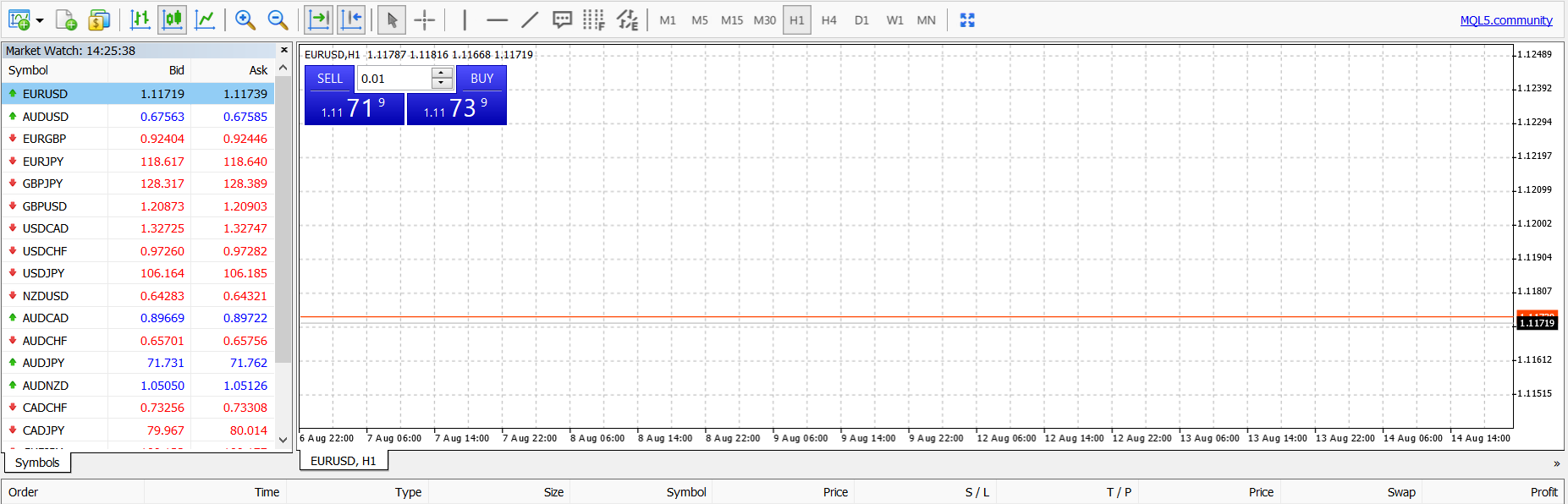Open a new chart window
This screenshot has height=504, width=1568.
click(x=19, y=19)
